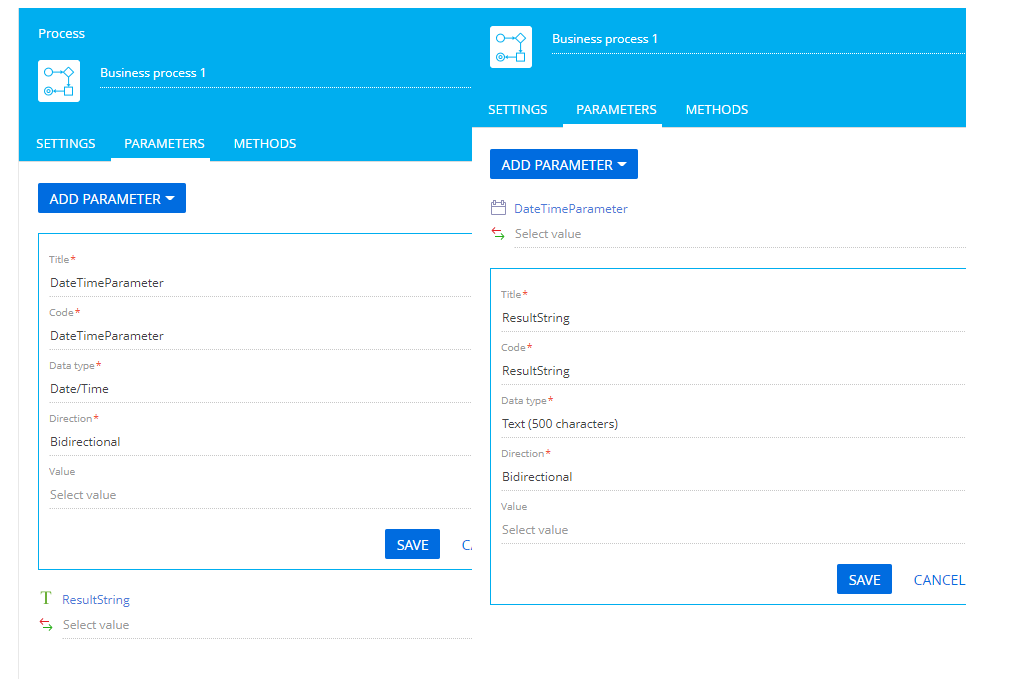Switch to the right METHODS tab
Screen dimensions: 1025x679
coord(716,109)
